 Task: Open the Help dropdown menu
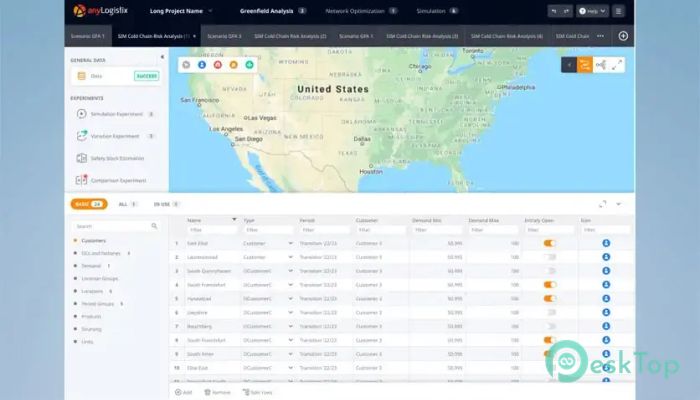click(592, 11)
